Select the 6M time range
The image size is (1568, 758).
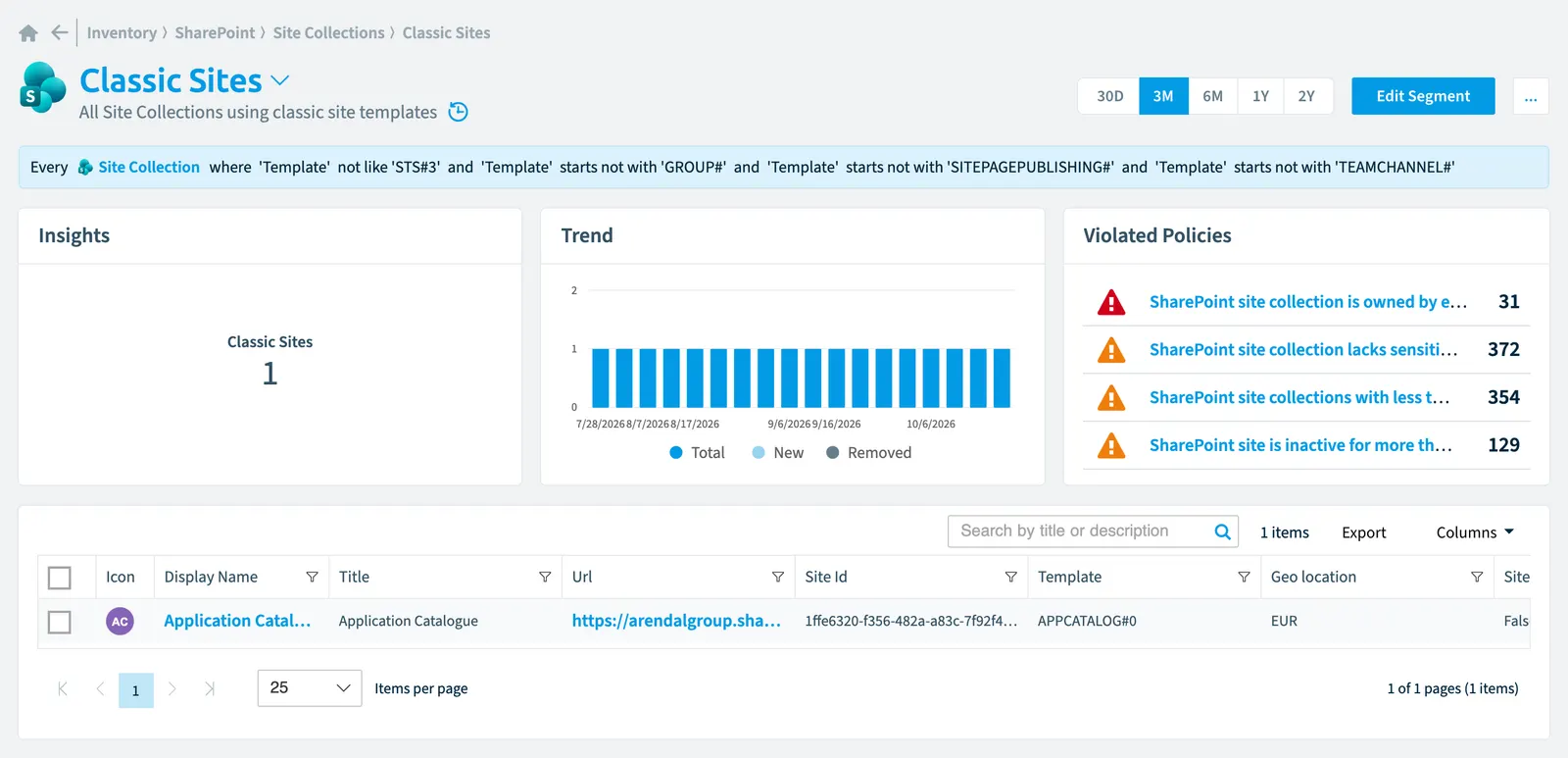tap(1213, 96)
